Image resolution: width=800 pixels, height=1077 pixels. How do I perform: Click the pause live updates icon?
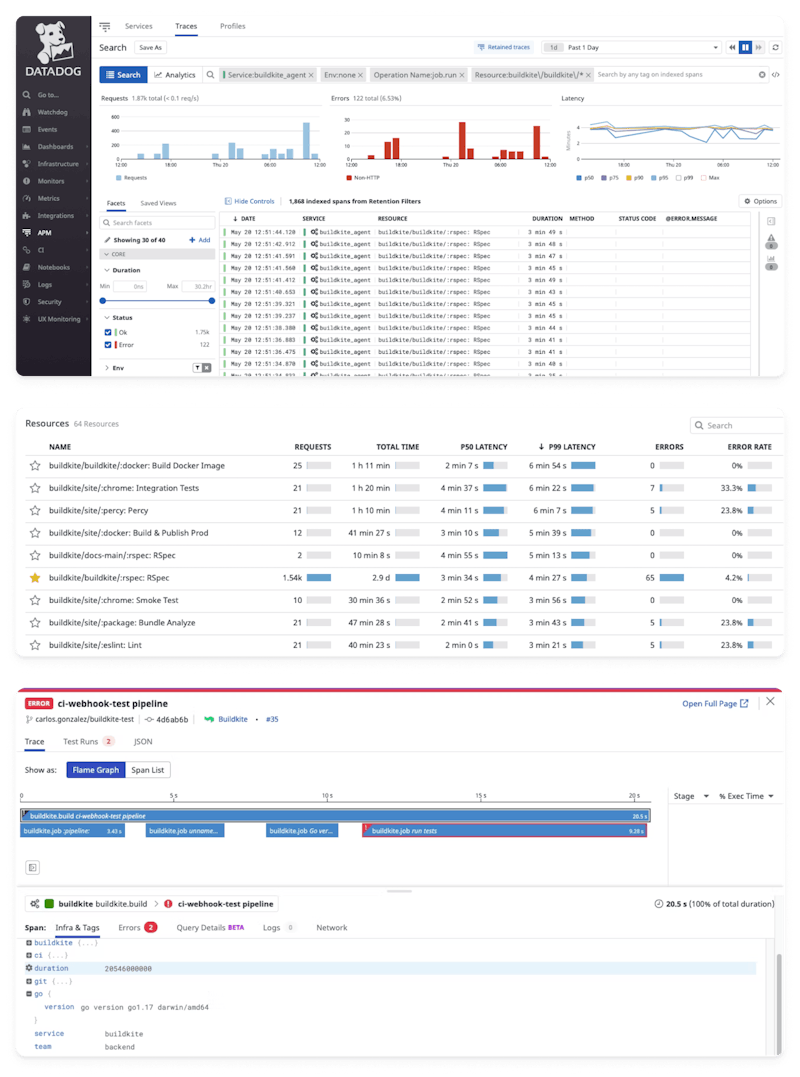pyautogui.click(x=745, y=47)
